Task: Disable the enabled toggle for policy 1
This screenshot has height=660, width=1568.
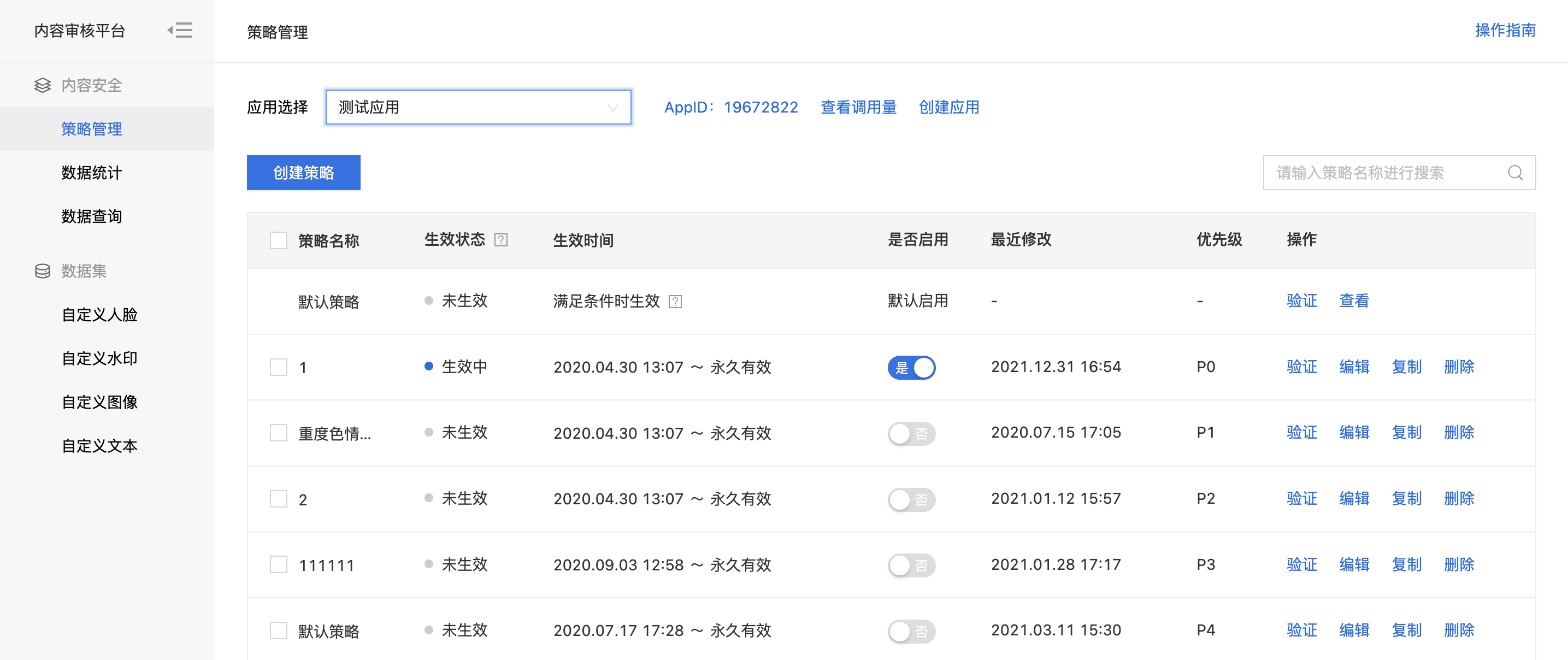Action: (911, 367)
